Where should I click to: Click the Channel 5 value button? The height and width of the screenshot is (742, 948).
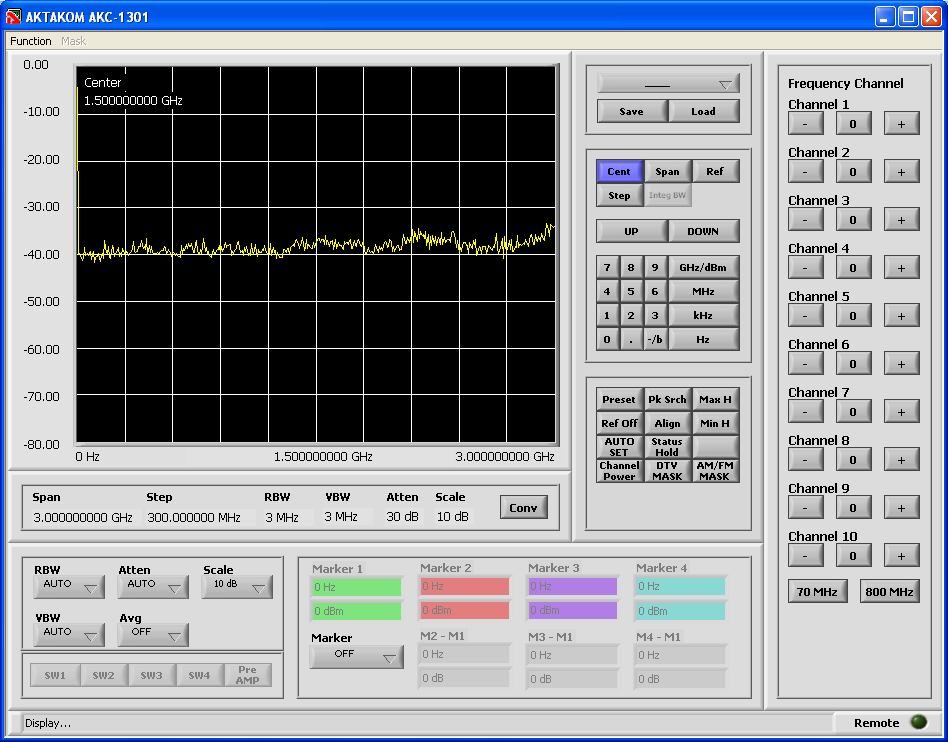pyautogui.click(x=853, y=315)
